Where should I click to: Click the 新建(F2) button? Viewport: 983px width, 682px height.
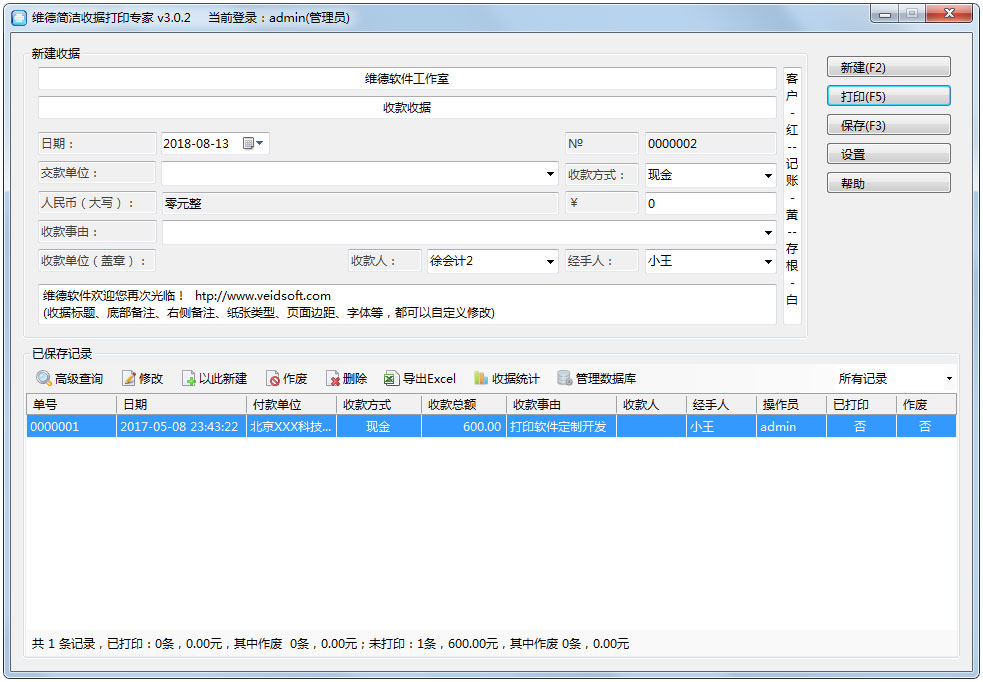(888, 67)
